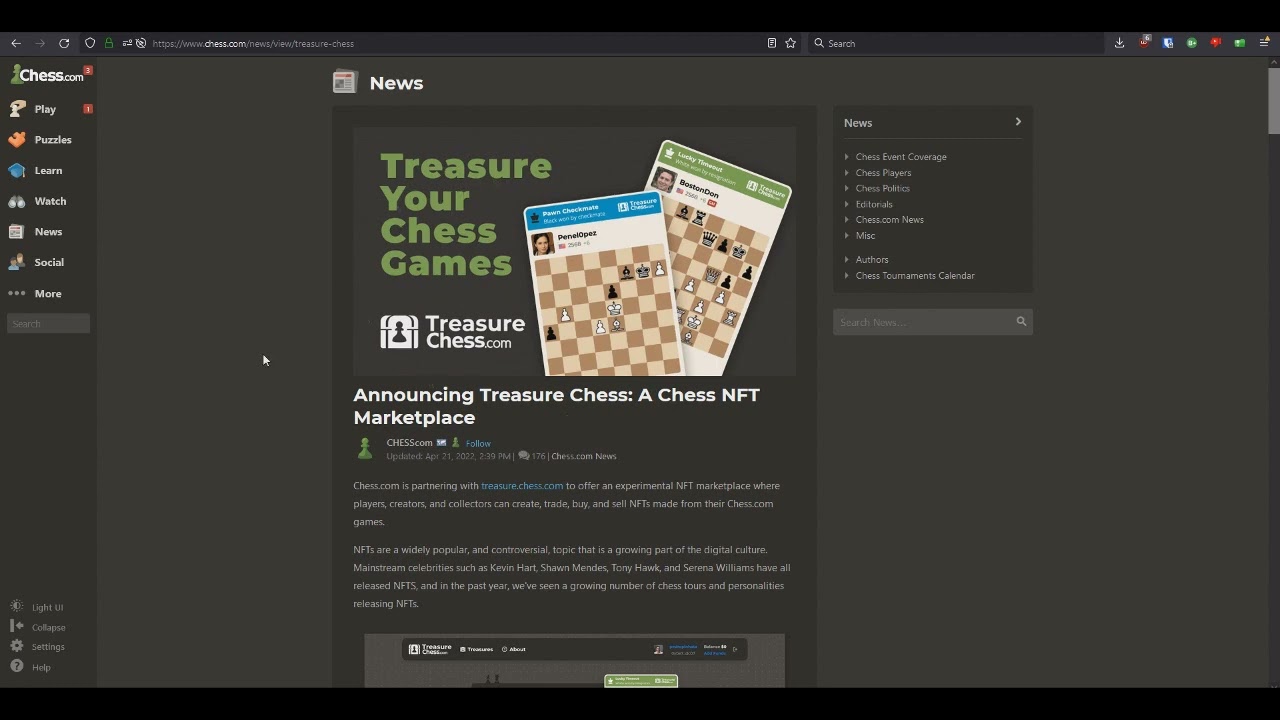Click the page header News newspaper icon
This screenshot has width=1280, height=720.
345,82
